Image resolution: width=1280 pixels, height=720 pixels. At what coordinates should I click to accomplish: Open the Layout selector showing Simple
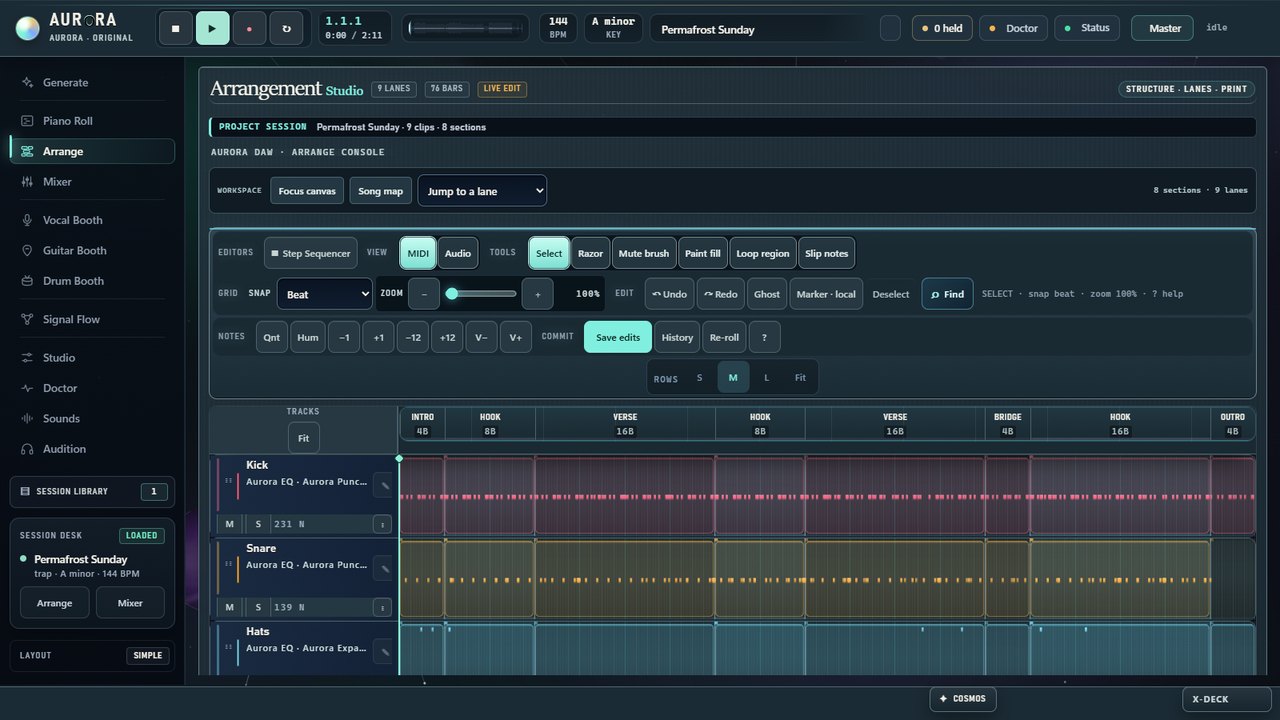pyautogui.click(x=148, y=656)
